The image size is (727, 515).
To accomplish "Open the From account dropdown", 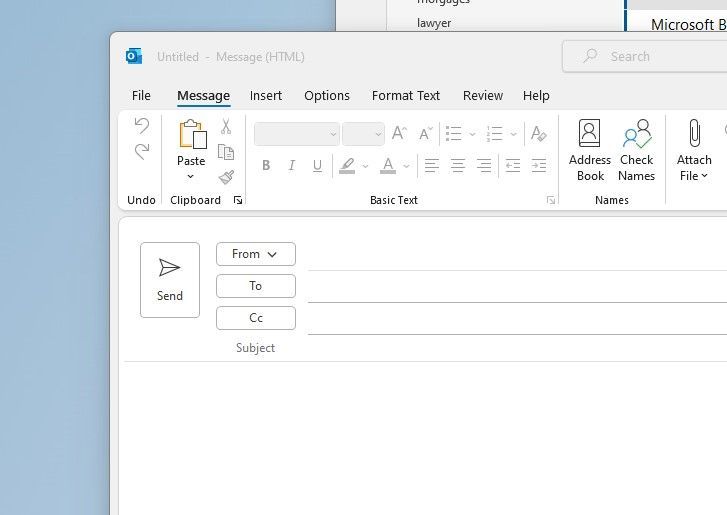I will [256, 254].
